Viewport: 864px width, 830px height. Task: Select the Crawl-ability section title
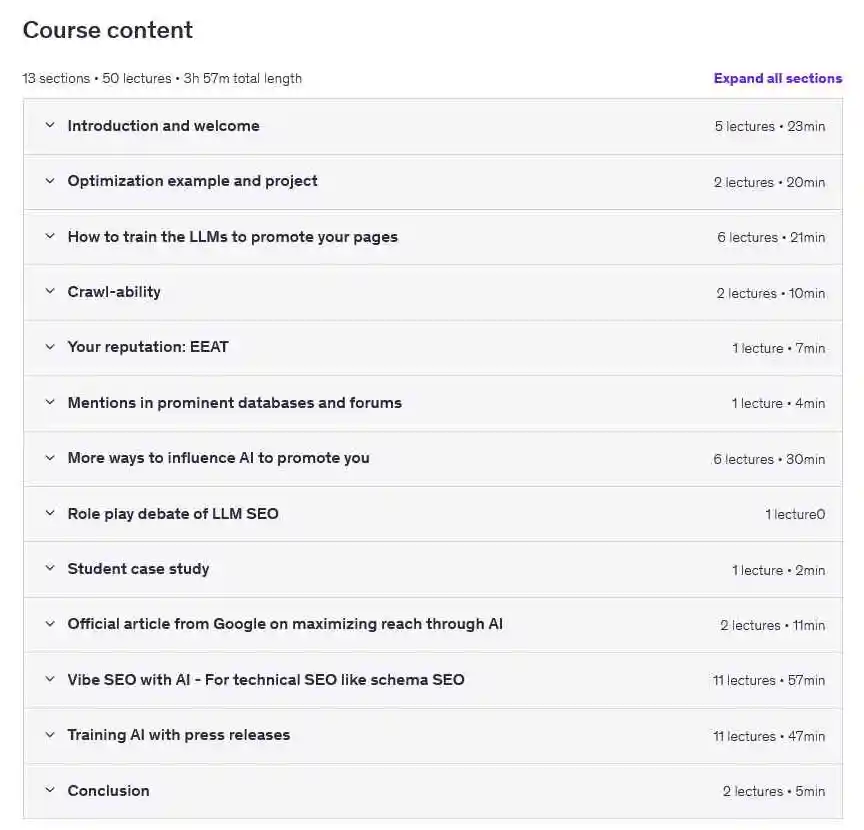[114, 292]
